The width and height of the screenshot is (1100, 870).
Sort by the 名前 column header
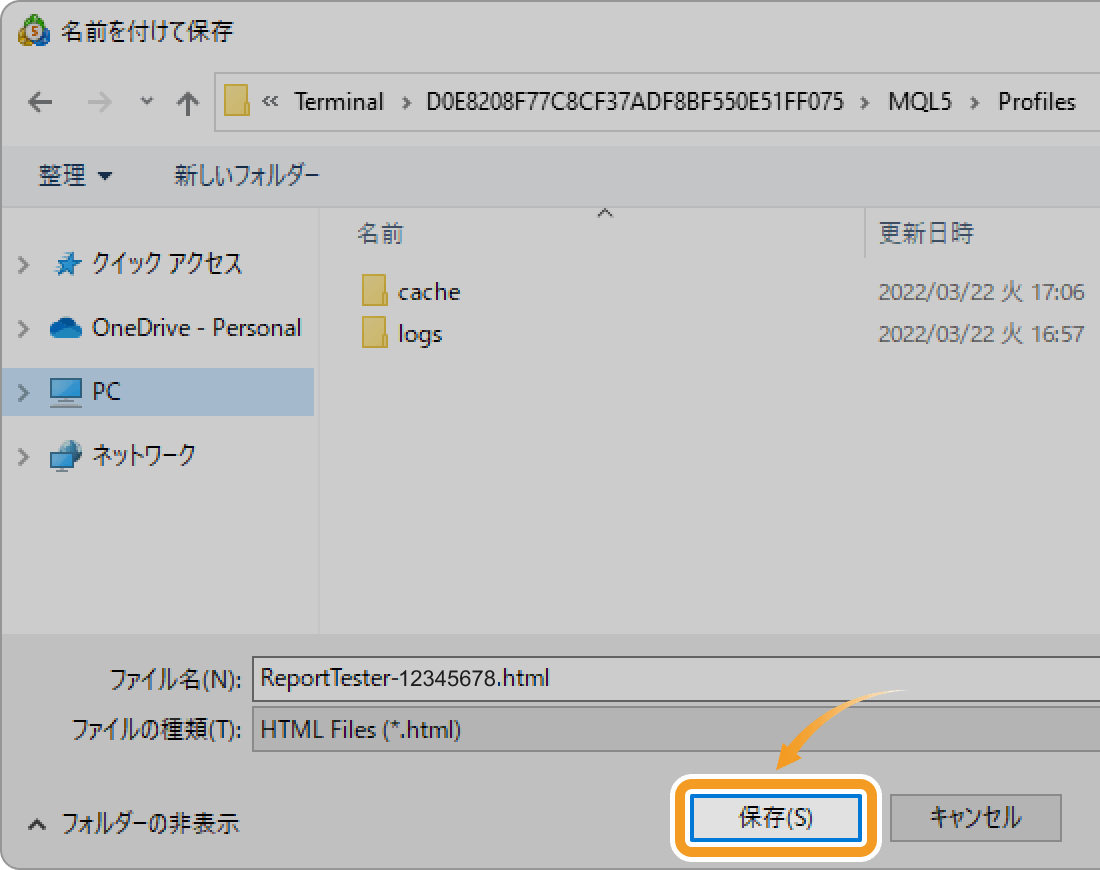(380, 234)
